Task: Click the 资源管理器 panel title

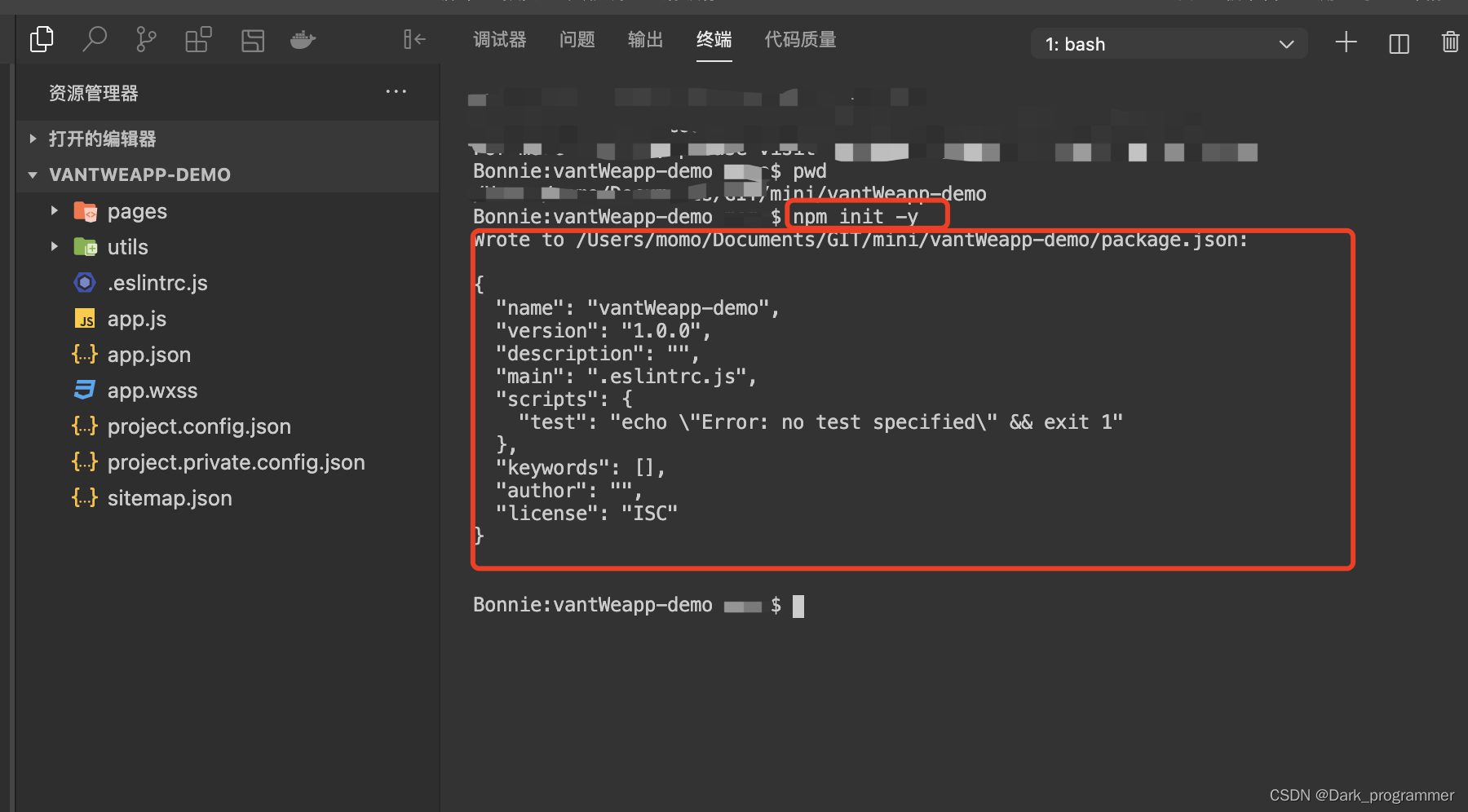Action: point(94,93)
